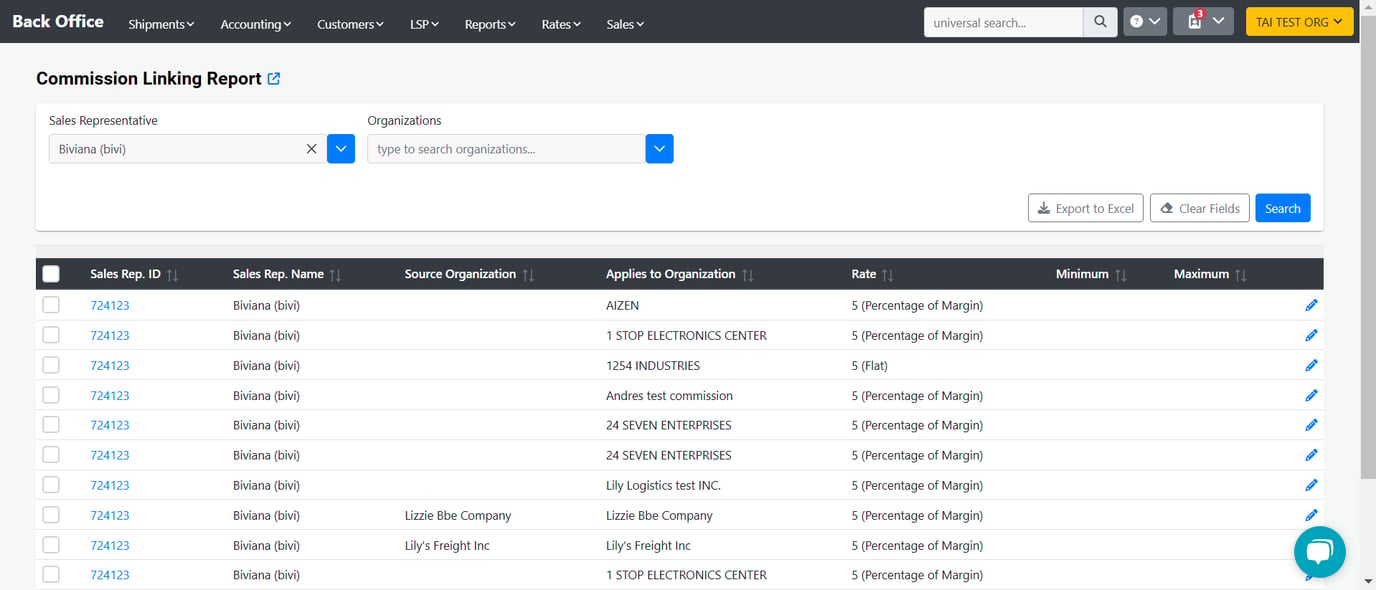Image resolution: width=1376 pixels, height=590 pixels.
Task: Edit the Lily Logistics test INC. row
Action: click(1311, 485)
